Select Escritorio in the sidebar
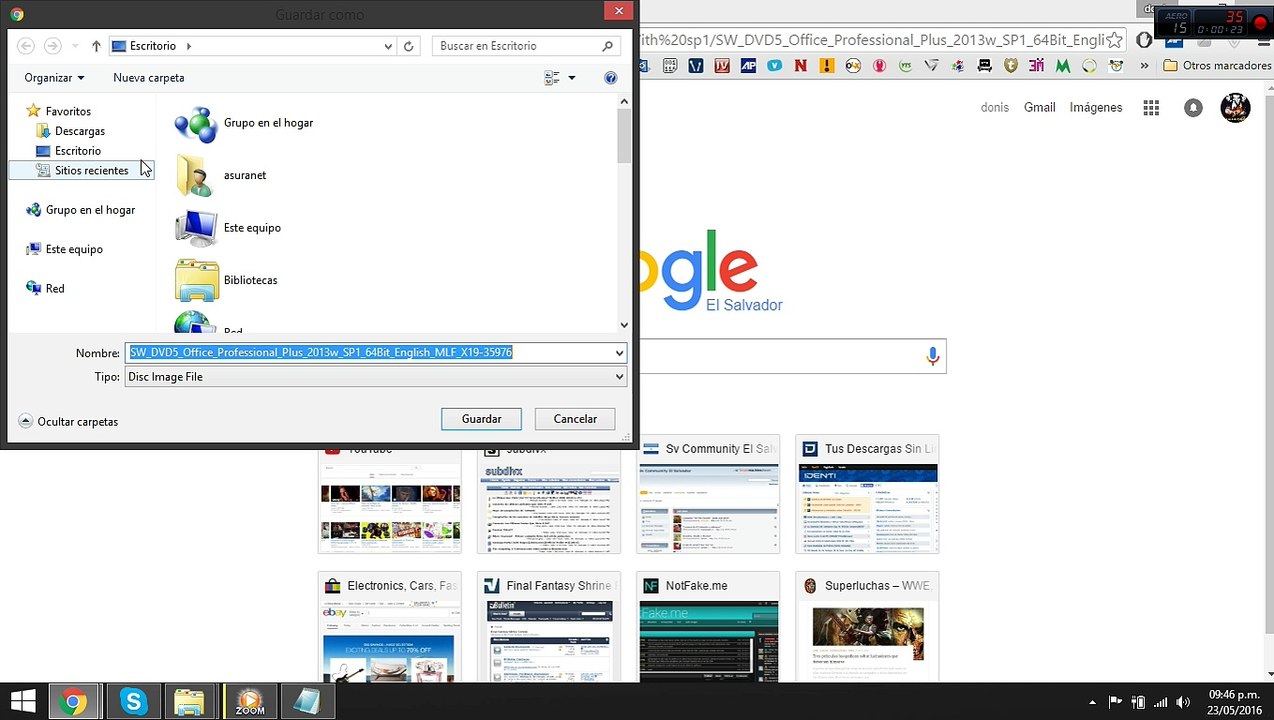 coord(68,151)
